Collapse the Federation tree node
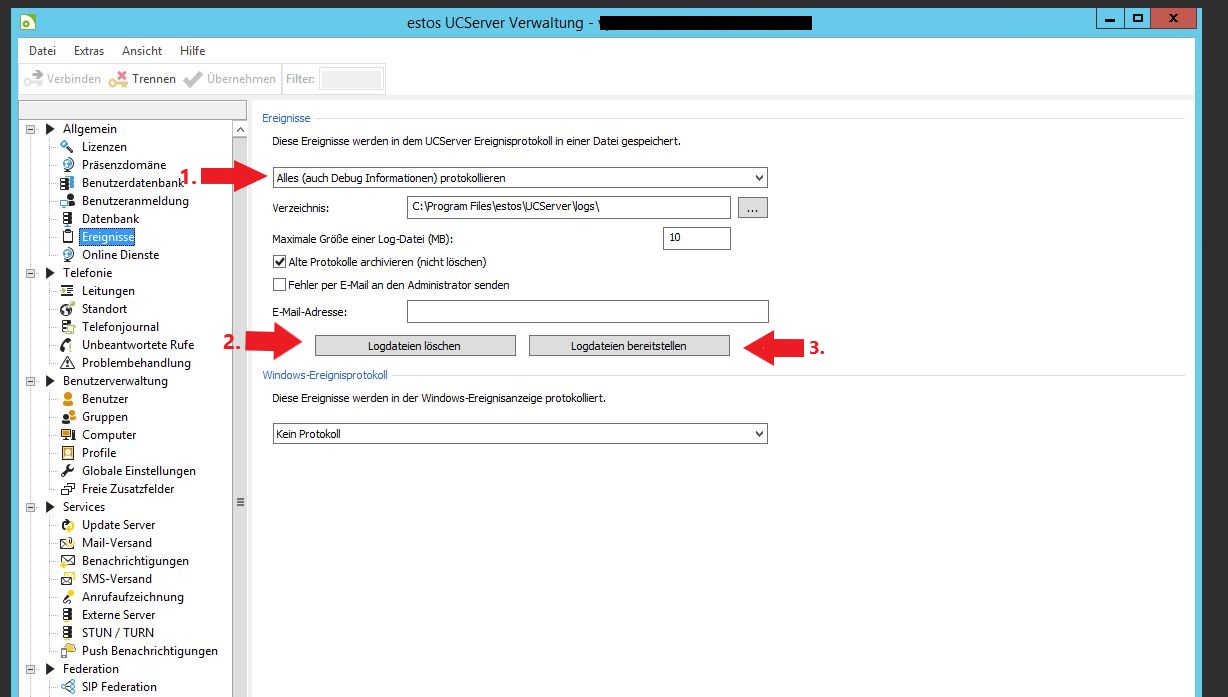The image size is (1228, 697). [x=31, y=669]
